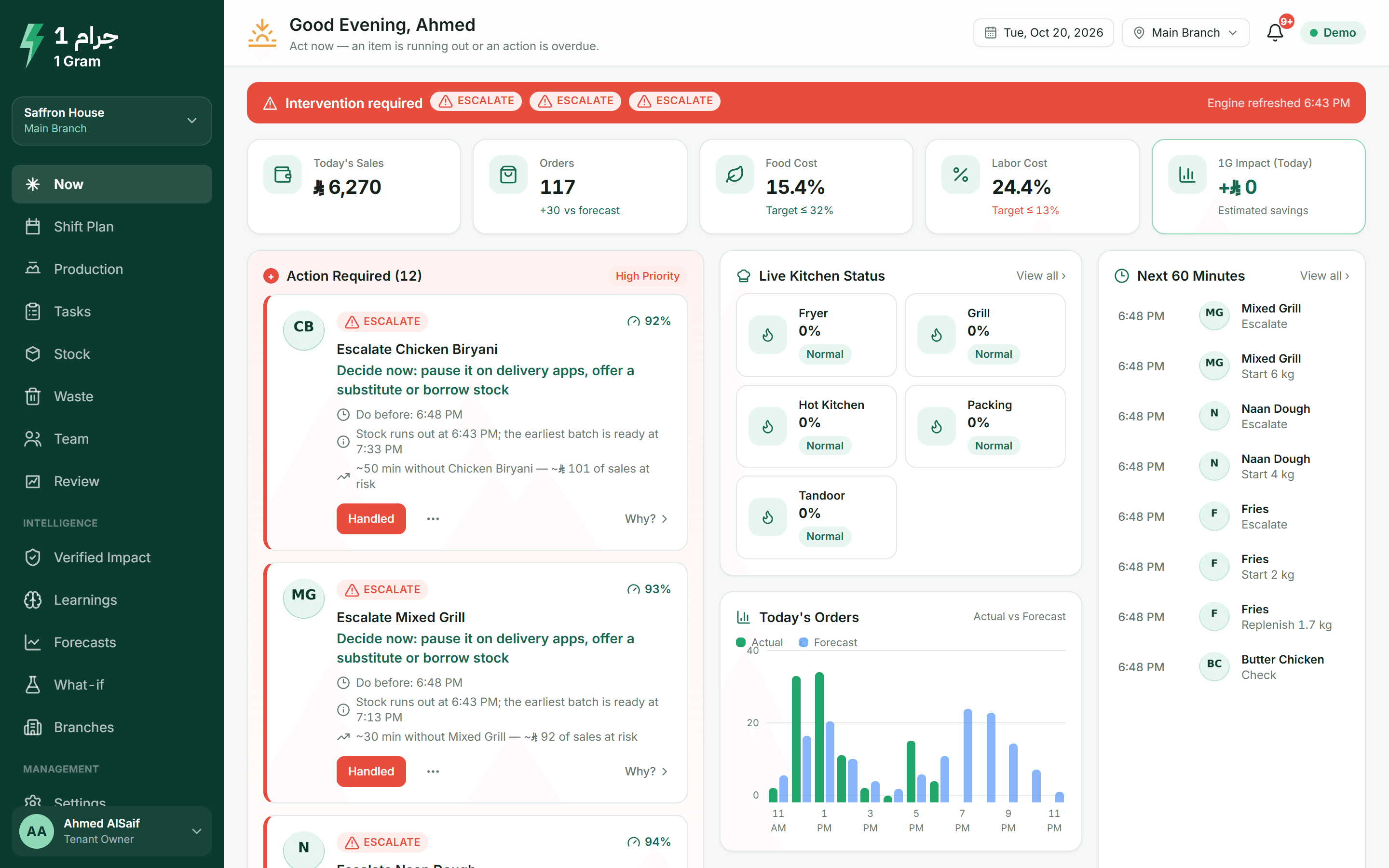Expand Why? on Mixed Grill card
Viewport: 1389px width, 868px height.
(646, 772)
